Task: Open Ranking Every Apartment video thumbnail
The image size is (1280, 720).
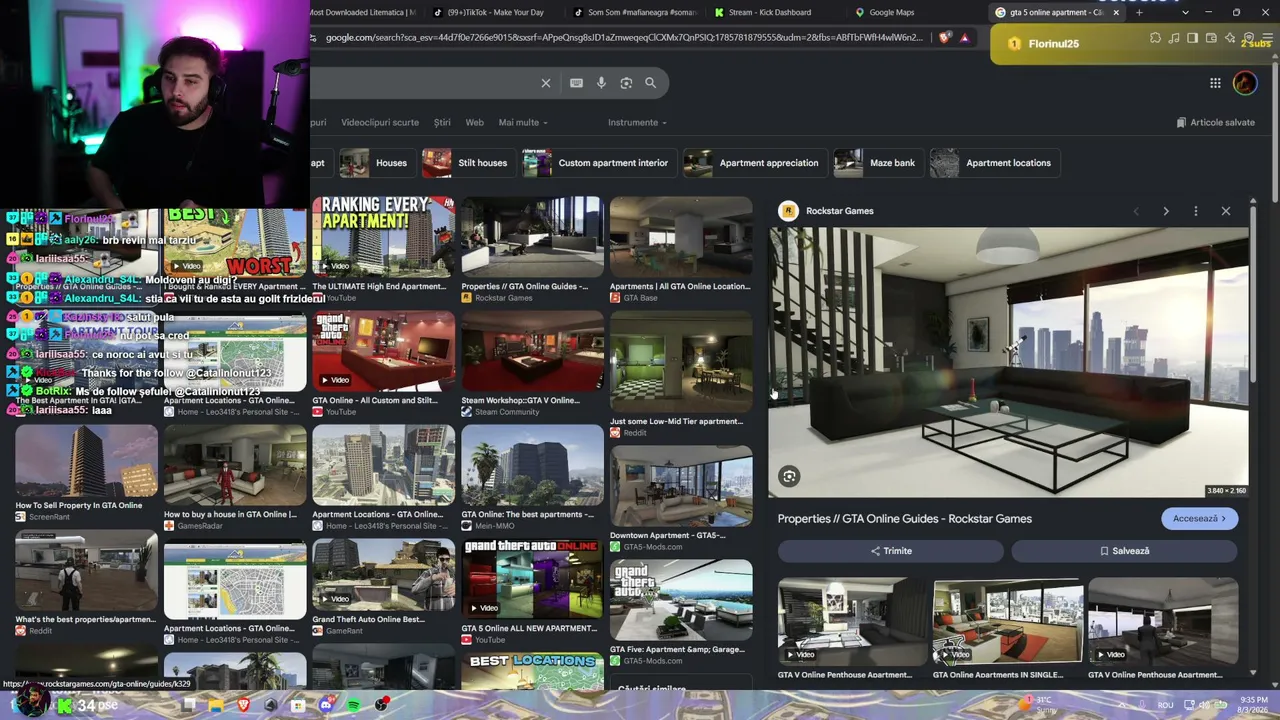Action: point(384,236)
